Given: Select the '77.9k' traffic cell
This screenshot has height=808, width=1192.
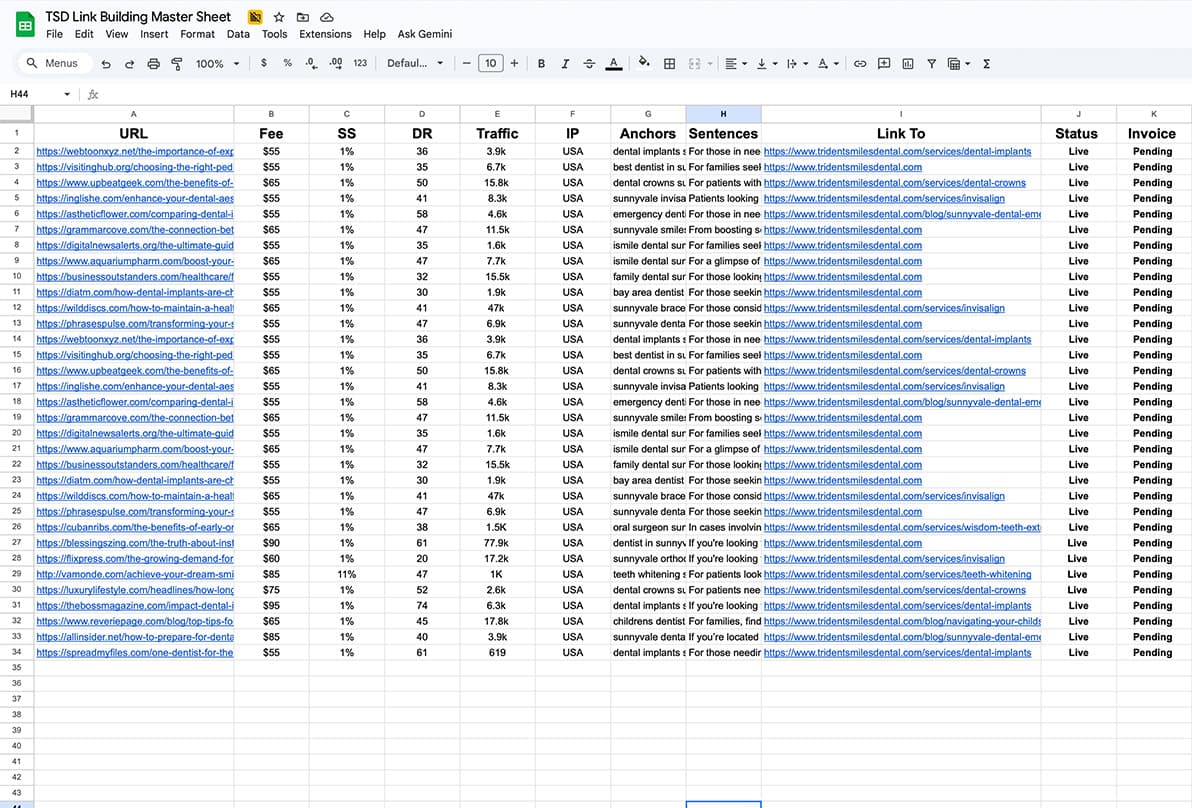Looking at the screenshot, I should pos(496,543).
